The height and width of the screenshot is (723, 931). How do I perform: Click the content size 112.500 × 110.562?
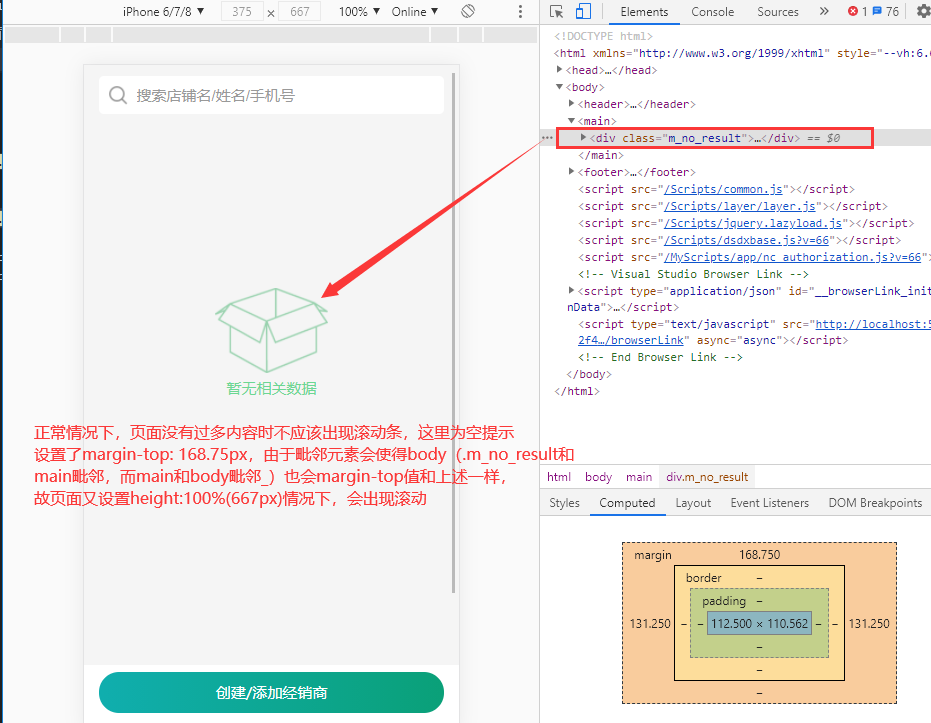click(x=759, y=623)
